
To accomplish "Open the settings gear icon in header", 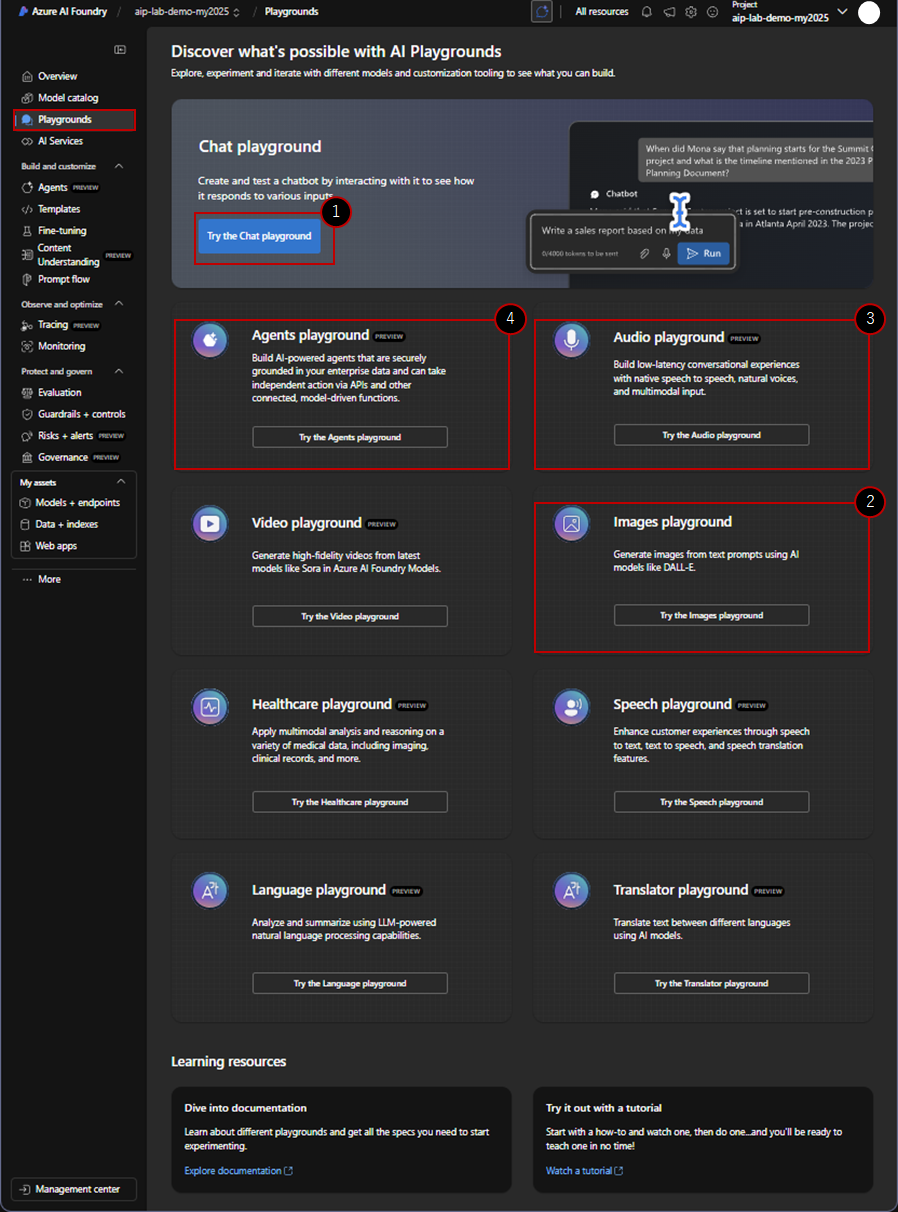I will click(690, 12).
